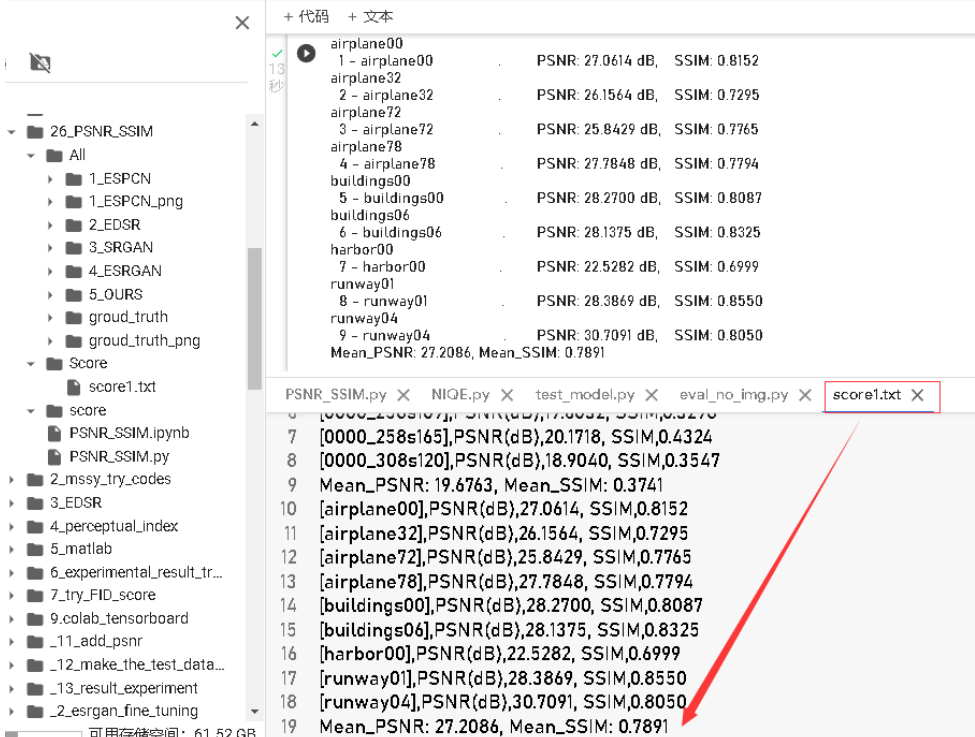Select the 7_try_FID_score folder
The image size is (975, 737).
(x=103, y=595)
